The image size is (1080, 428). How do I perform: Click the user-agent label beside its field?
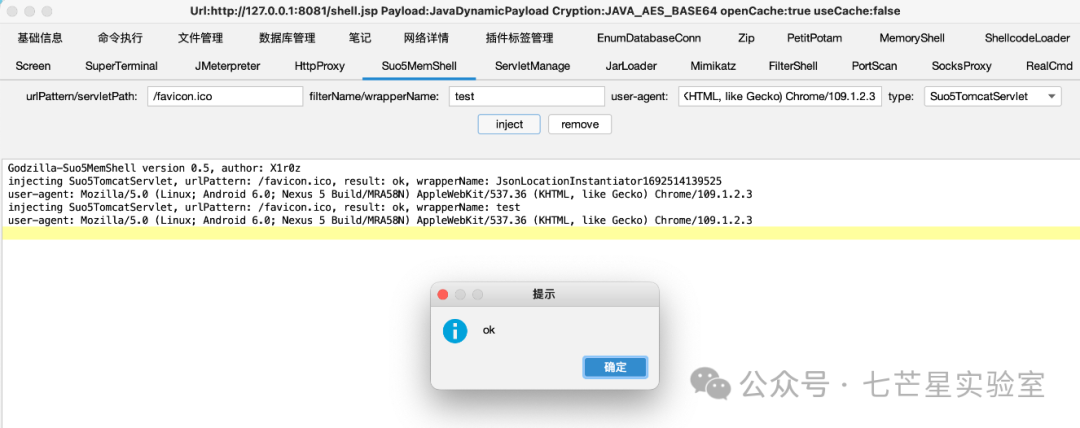coord(639,96)
